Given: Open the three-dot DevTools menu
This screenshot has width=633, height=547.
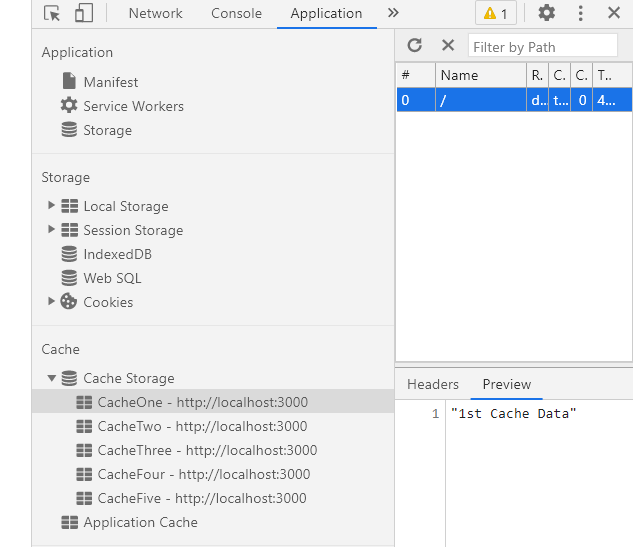Looking at the screenshot, I should 581,13.
